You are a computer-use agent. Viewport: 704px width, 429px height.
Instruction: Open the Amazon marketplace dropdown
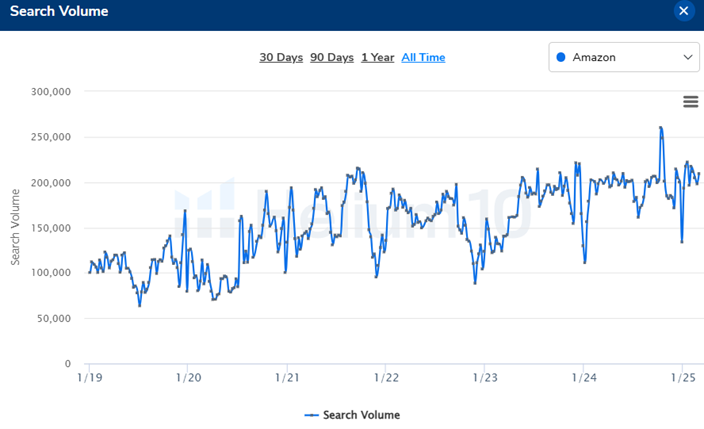[623, 57]
